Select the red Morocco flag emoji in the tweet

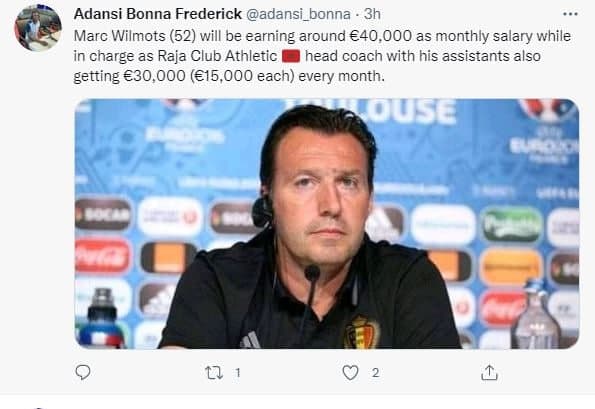[291, 56]
